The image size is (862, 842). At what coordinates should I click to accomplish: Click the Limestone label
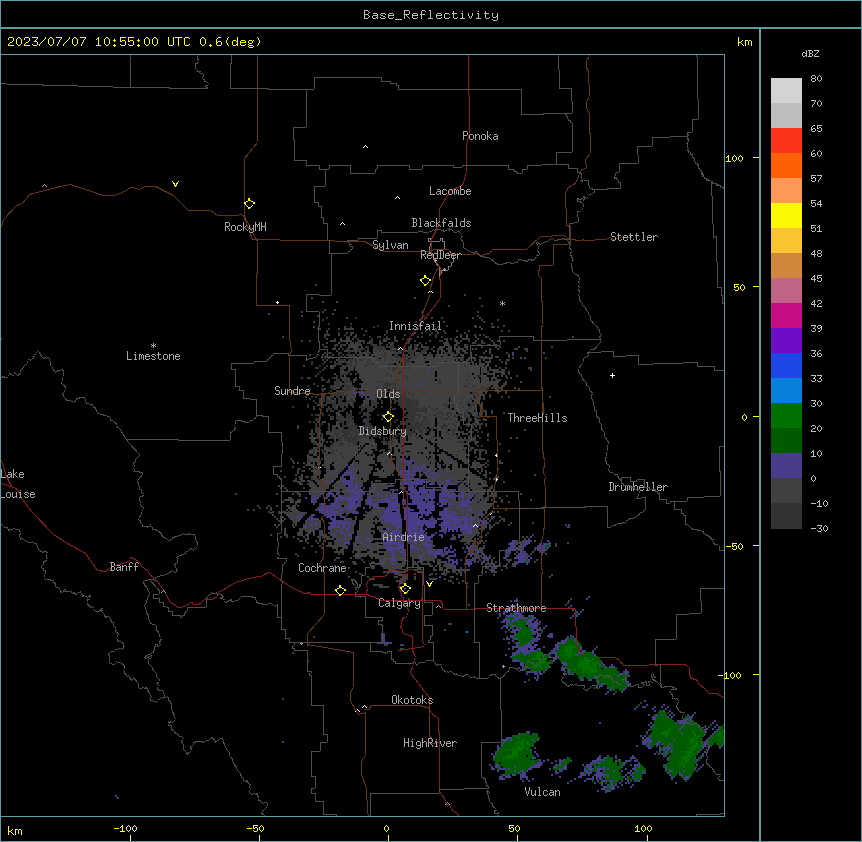(x=153, y=356)
